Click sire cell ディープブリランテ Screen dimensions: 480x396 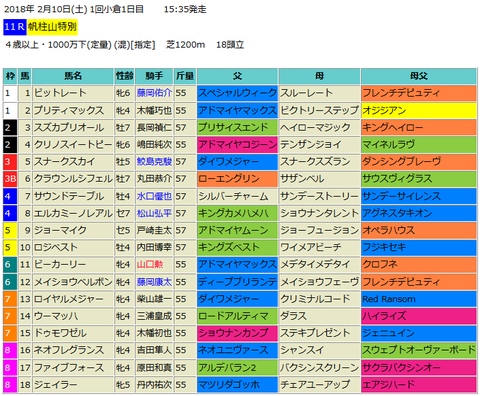click(x=237, y=282)
